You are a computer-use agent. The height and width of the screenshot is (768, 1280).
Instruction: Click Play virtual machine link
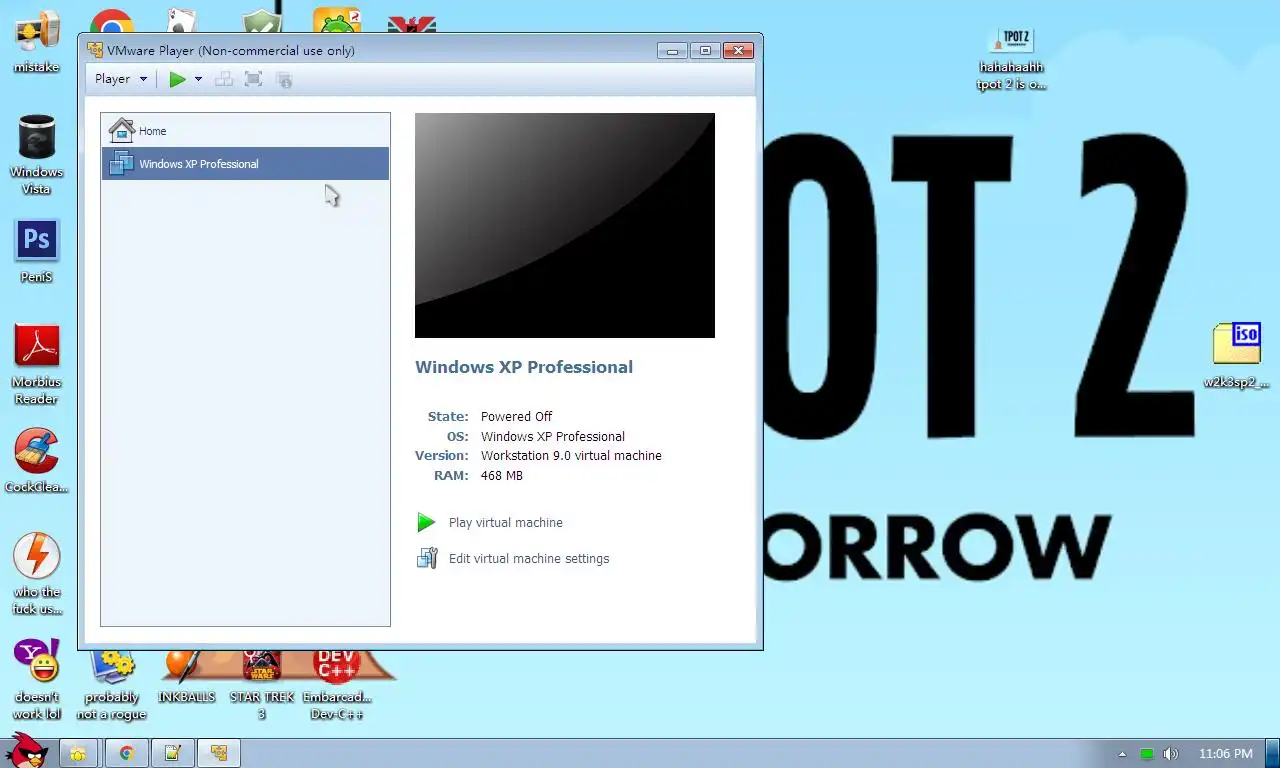coord(506,523)
